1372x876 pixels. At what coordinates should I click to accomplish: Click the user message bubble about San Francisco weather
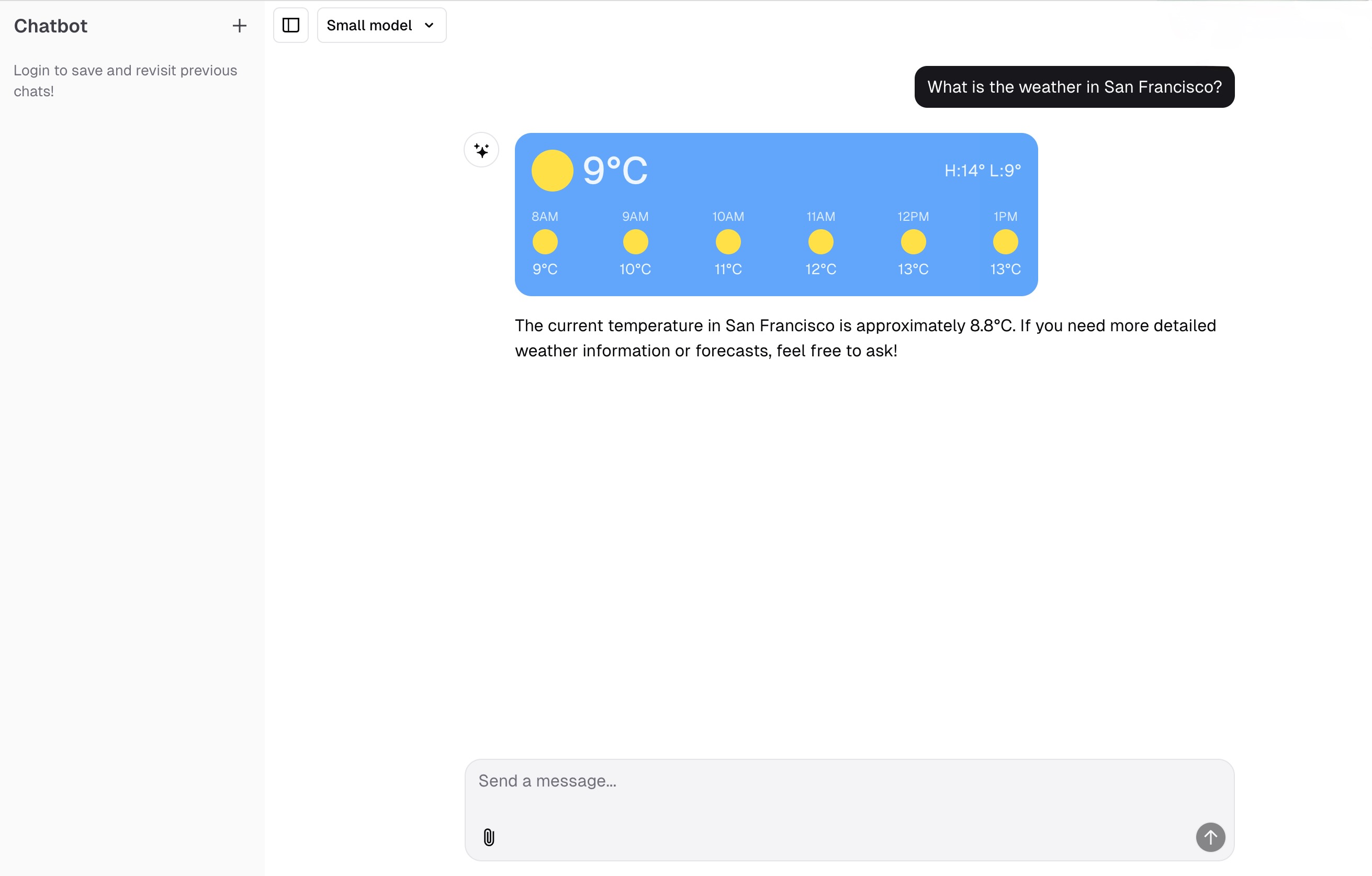pos(1074,87)
